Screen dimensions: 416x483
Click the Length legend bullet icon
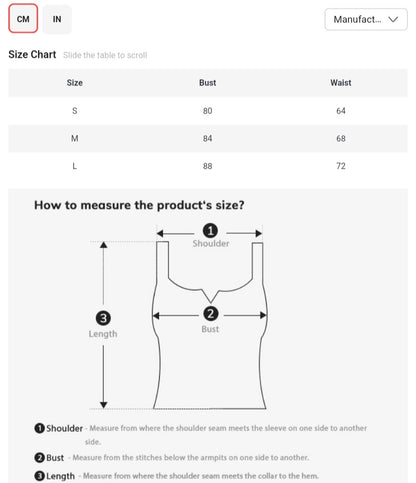[39, 476]
